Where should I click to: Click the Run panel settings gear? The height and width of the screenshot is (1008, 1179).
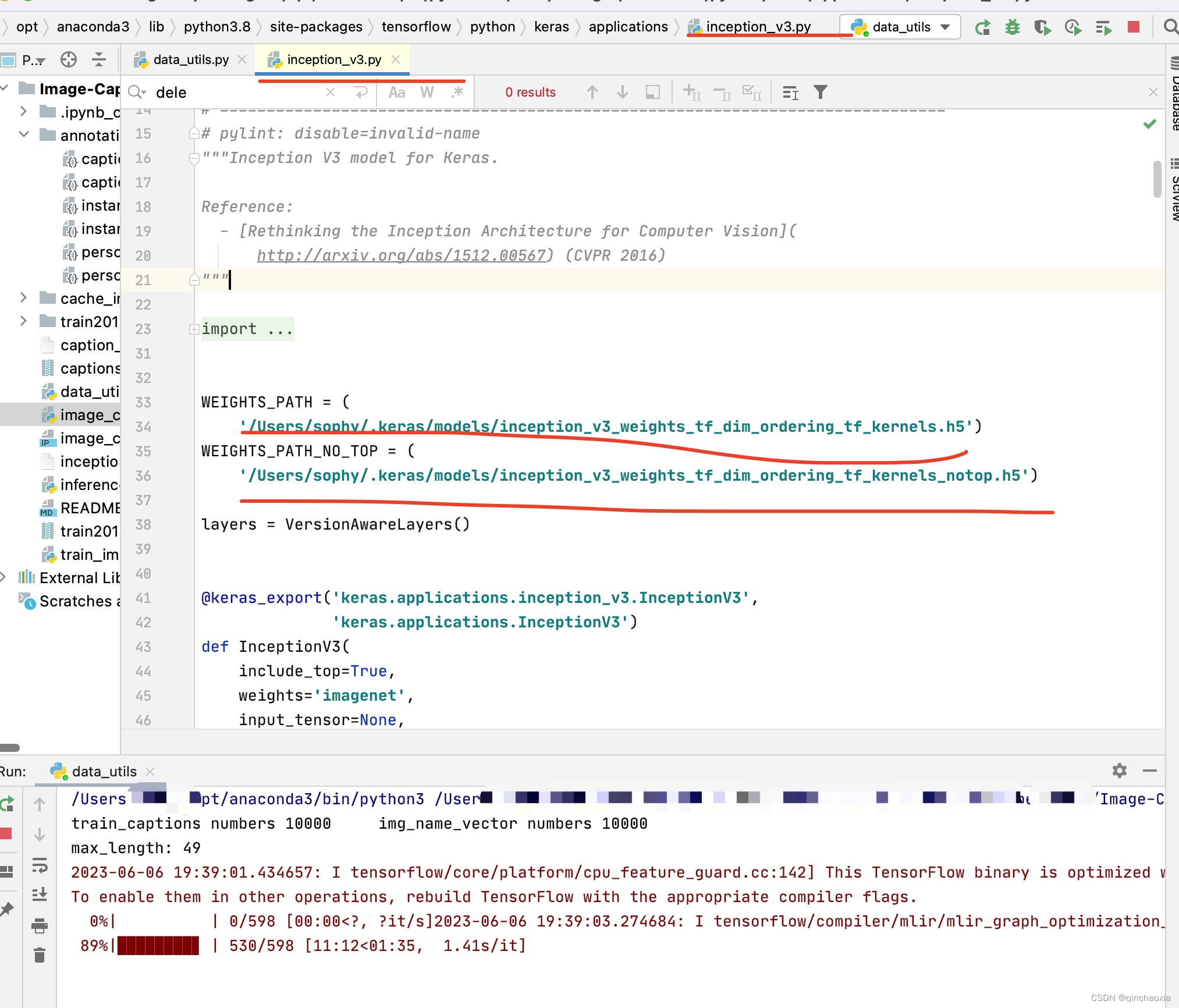pyautogui.click(x=1119, y=771)
